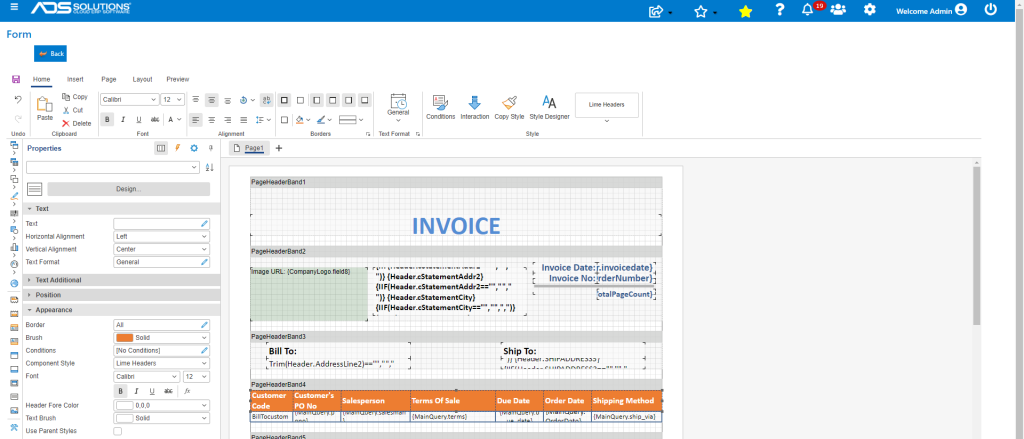The height and width of the screenshot is (439, 1024).
Task: Enable Use Parent Styles checkbox
Action: (x=118, y=431)
